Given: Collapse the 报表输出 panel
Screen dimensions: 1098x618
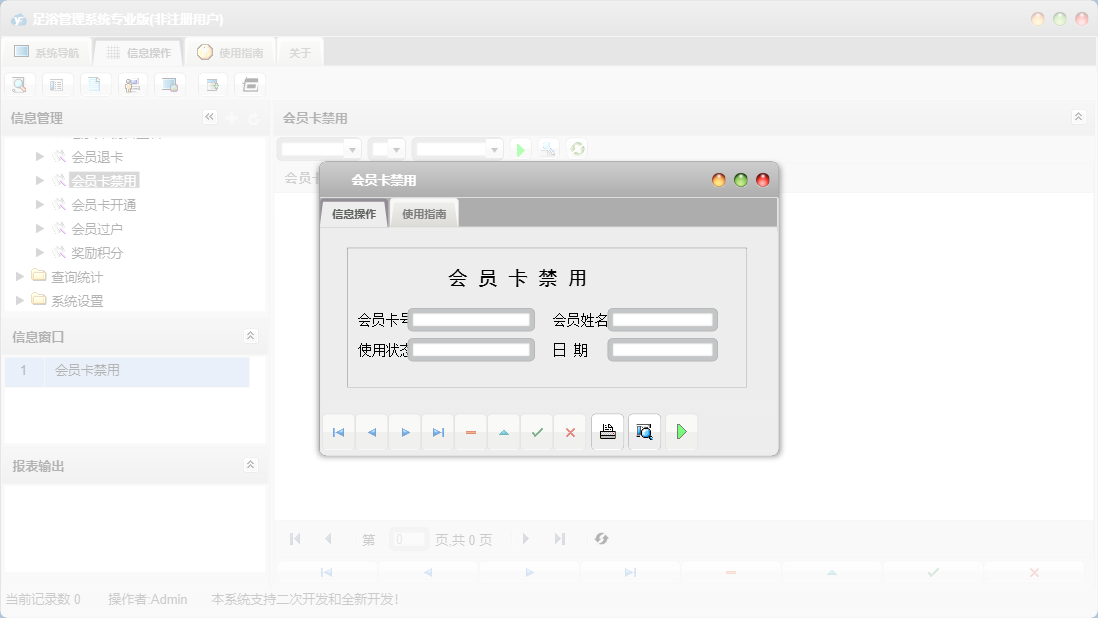Looking at the screenshot, I should [x=251, y=464].
